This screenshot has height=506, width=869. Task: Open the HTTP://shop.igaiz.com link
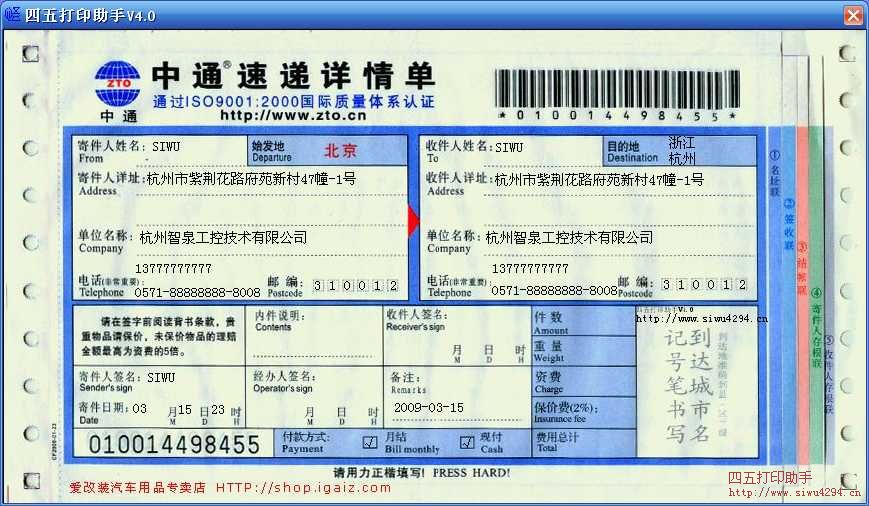point(303,488)
